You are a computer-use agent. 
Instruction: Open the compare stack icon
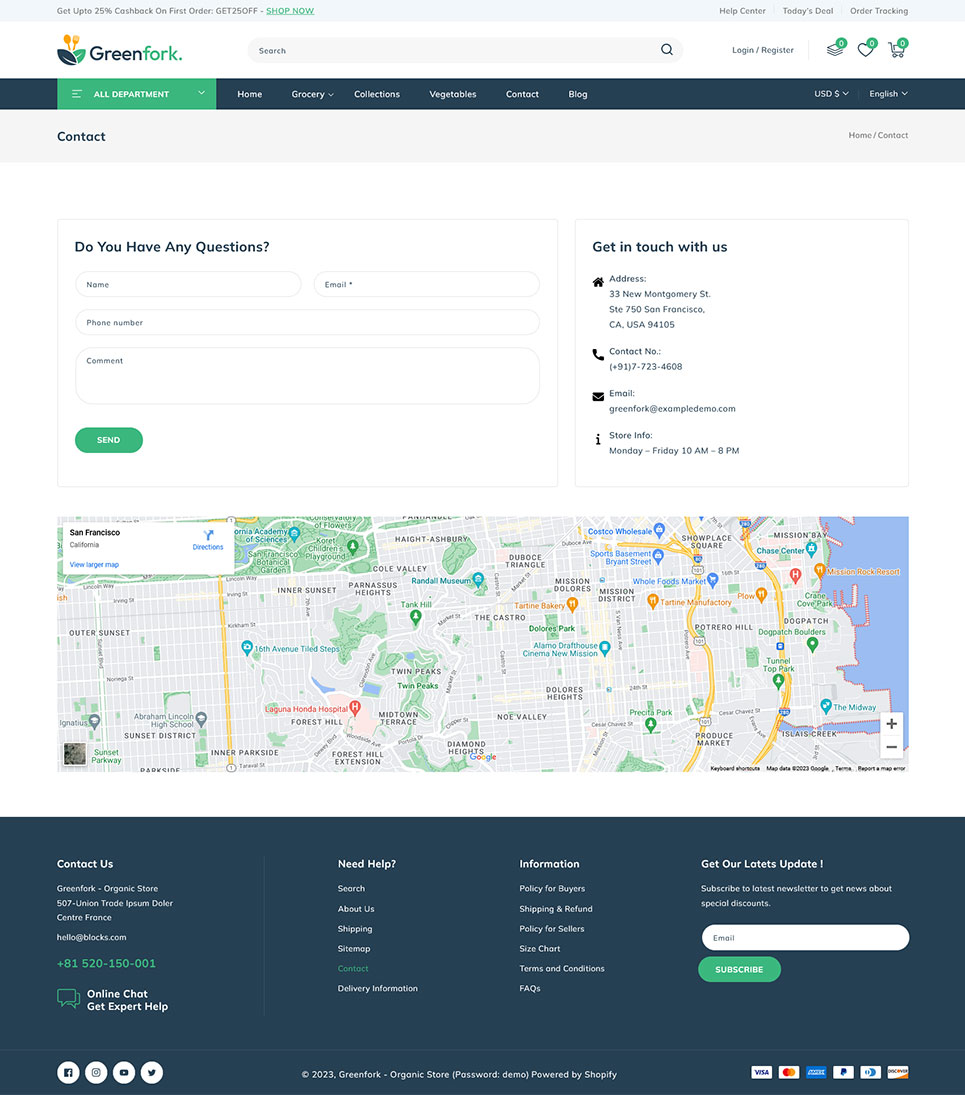coord(835,50)
